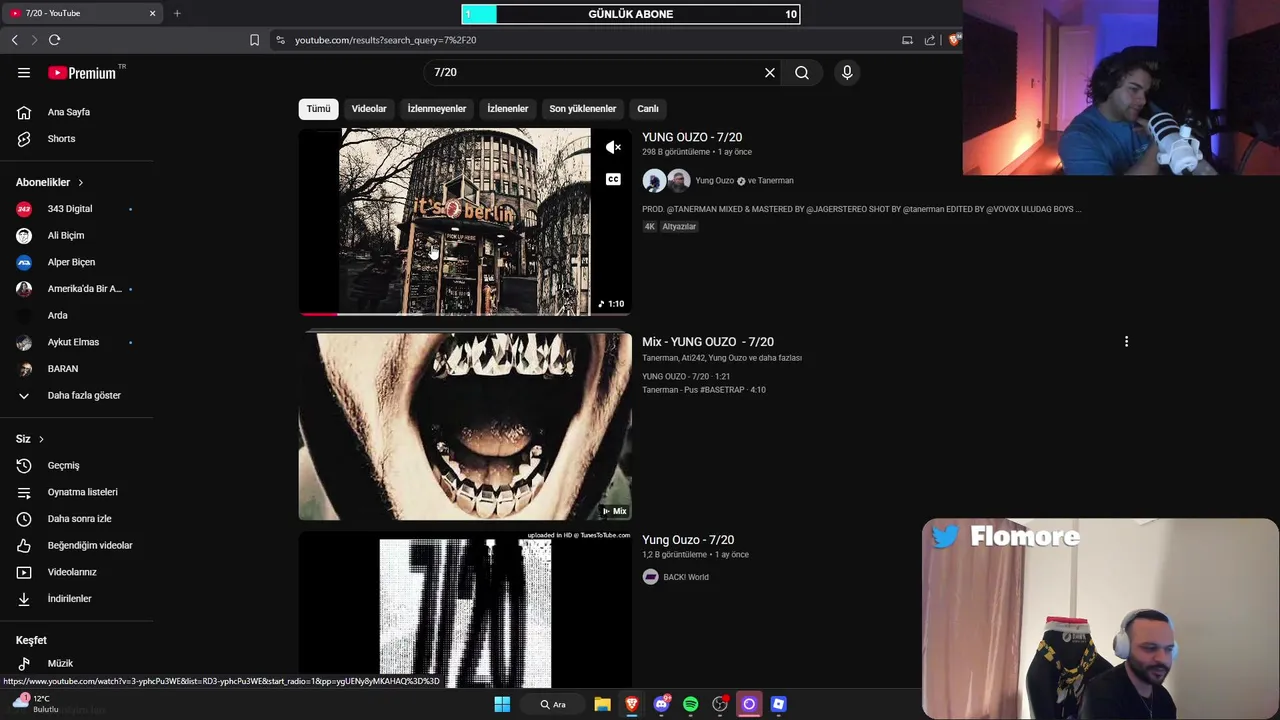
Task: Open Tanerman collaborator channel link
Action: [x=775, y=181]
